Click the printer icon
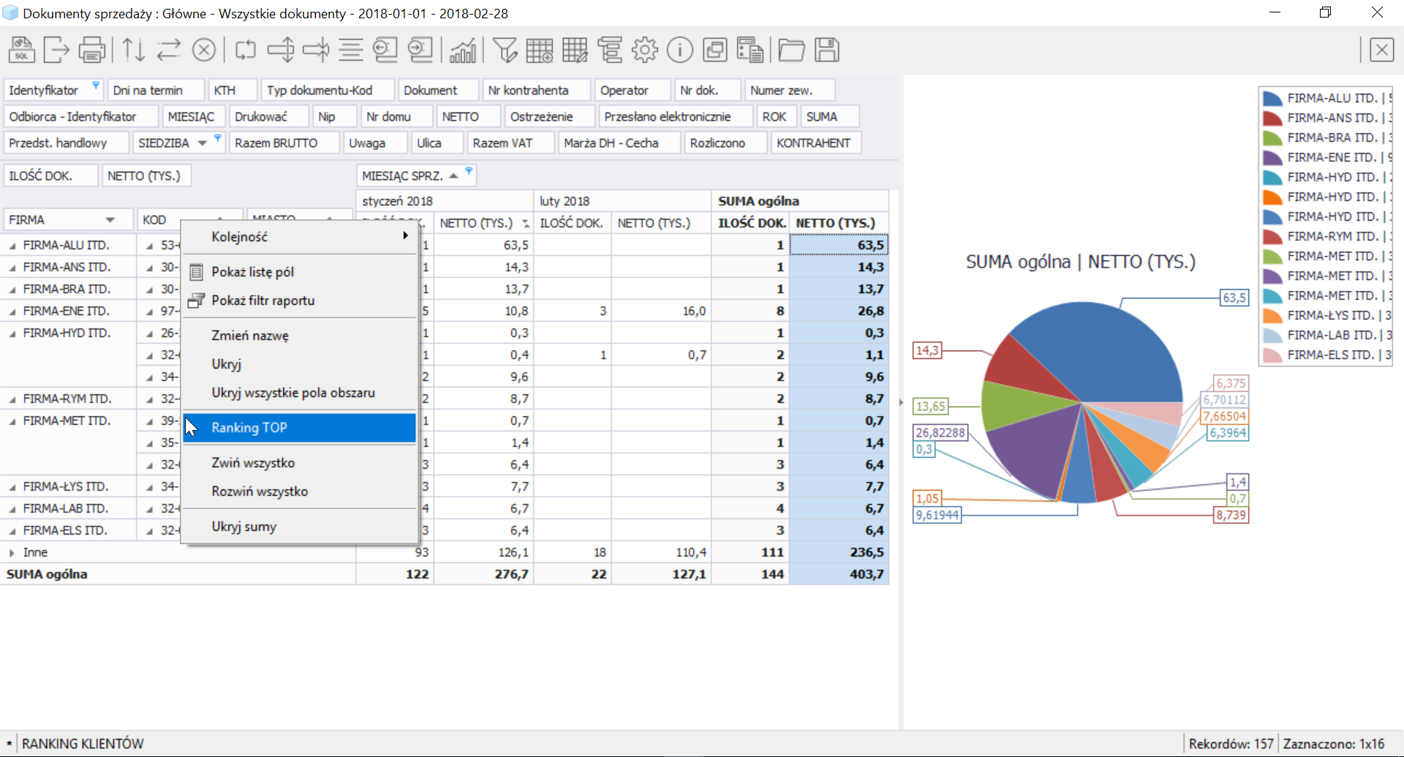Viewport: 1404px width, 757px height. tap(92, 50)
